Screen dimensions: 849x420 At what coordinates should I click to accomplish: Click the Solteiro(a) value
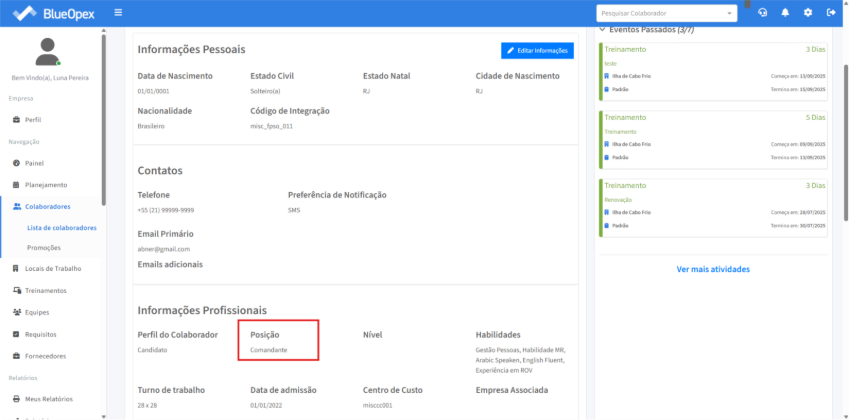point(265,91)
